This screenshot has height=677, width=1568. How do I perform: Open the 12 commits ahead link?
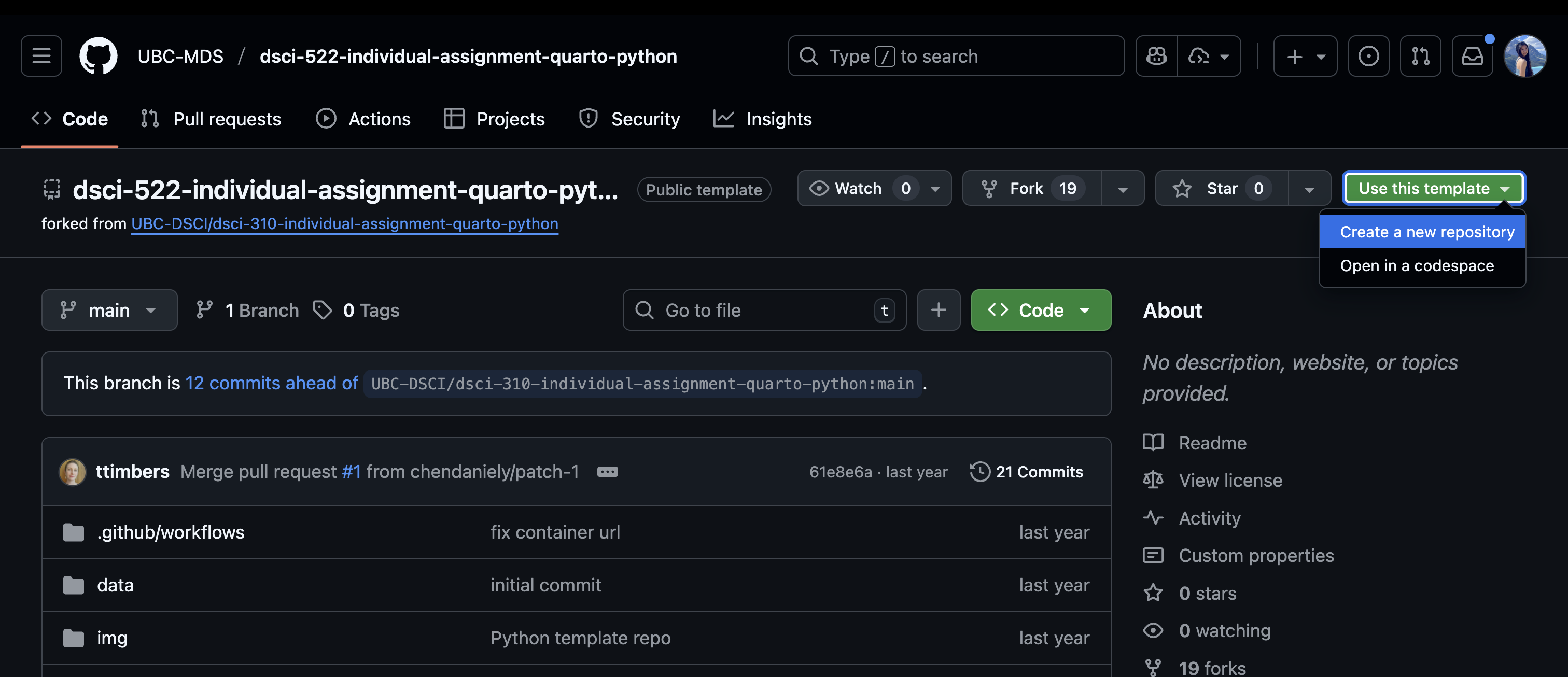272,383
